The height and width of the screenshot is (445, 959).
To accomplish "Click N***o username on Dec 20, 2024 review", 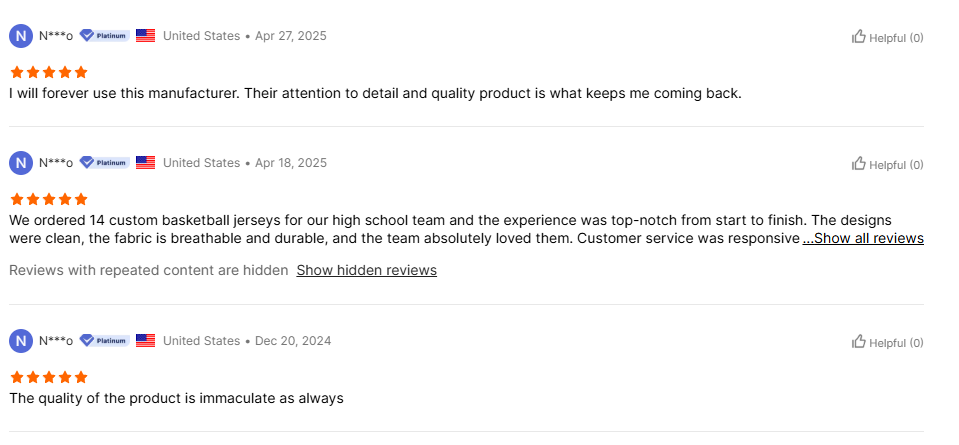I will tap(56, 341).
